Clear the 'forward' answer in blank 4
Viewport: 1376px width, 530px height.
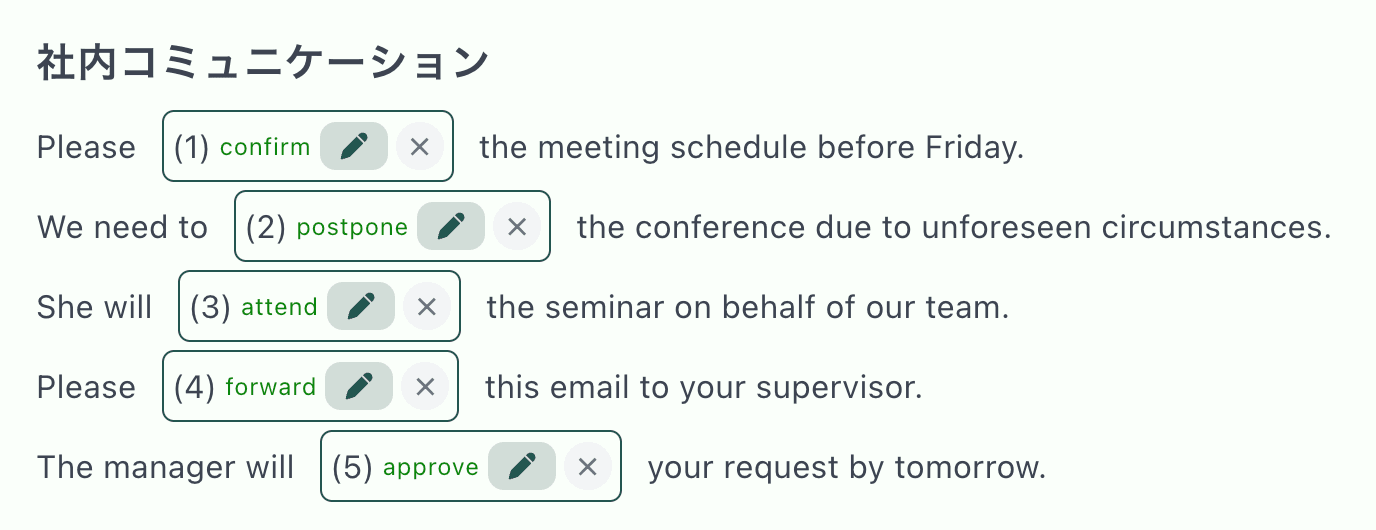[x=425, y=387]
